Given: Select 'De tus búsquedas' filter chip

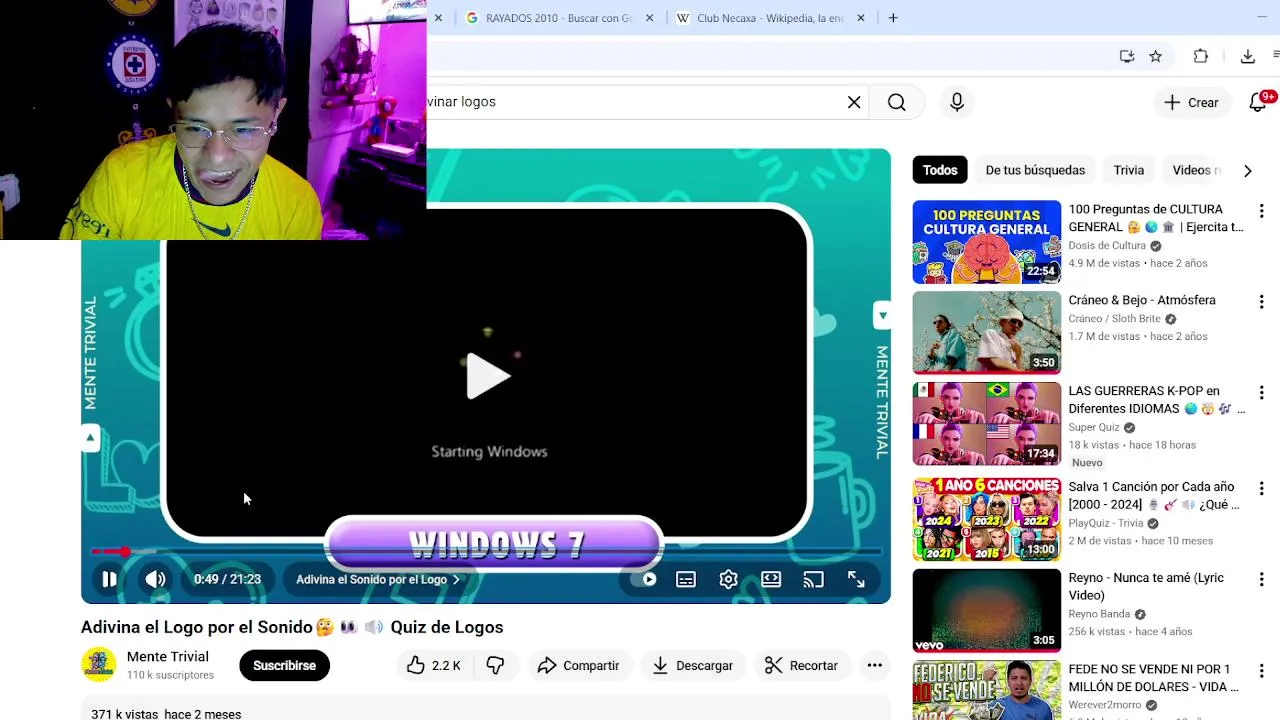Looking at the screenshot, I should click(1035, 170).
